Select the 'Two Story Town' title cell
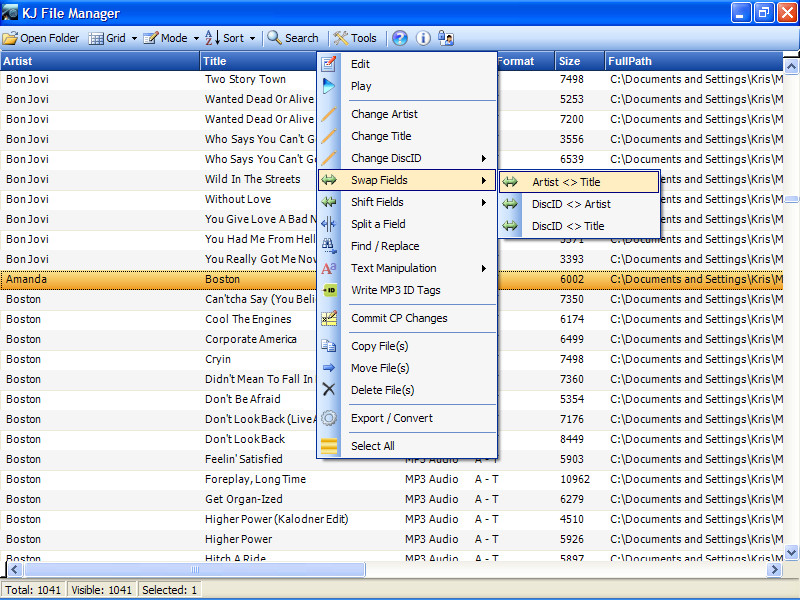This screenshot has width=800, height=600. point(245,79)
